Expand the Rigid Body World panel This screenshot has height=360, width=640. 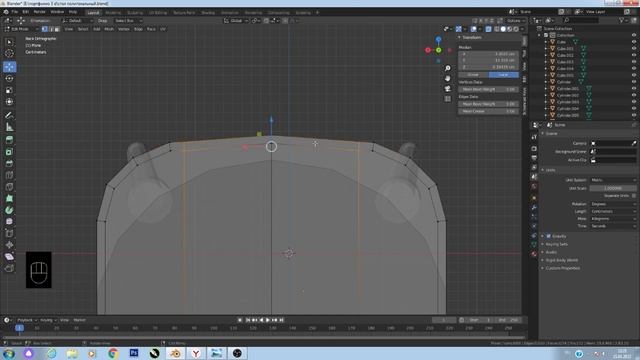point(562,260)
